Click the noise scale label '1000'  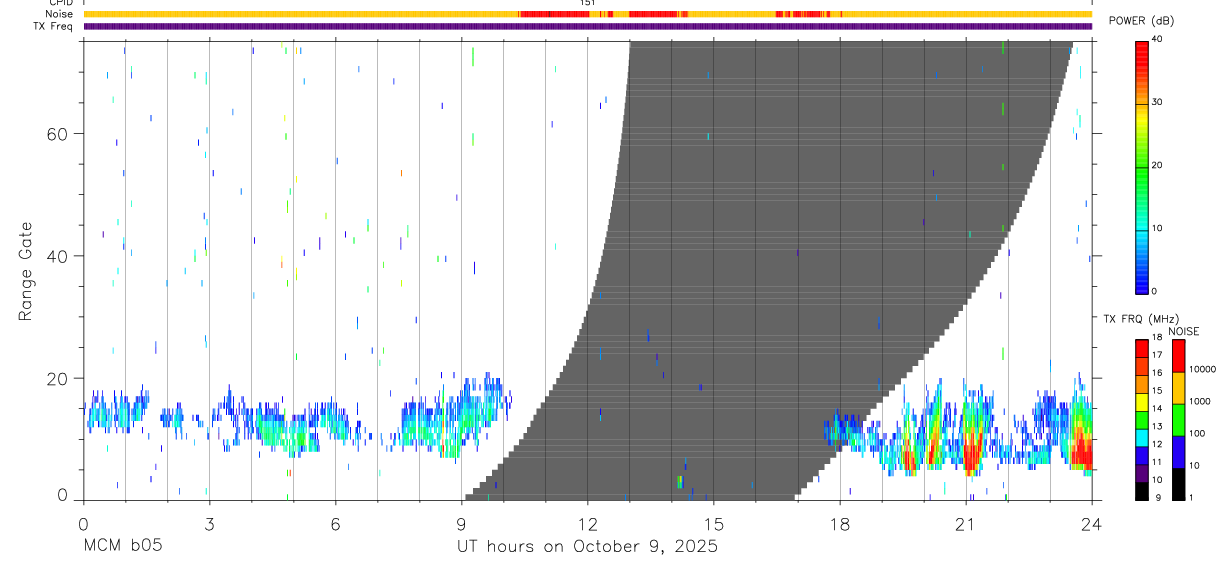click(1198, 401)
